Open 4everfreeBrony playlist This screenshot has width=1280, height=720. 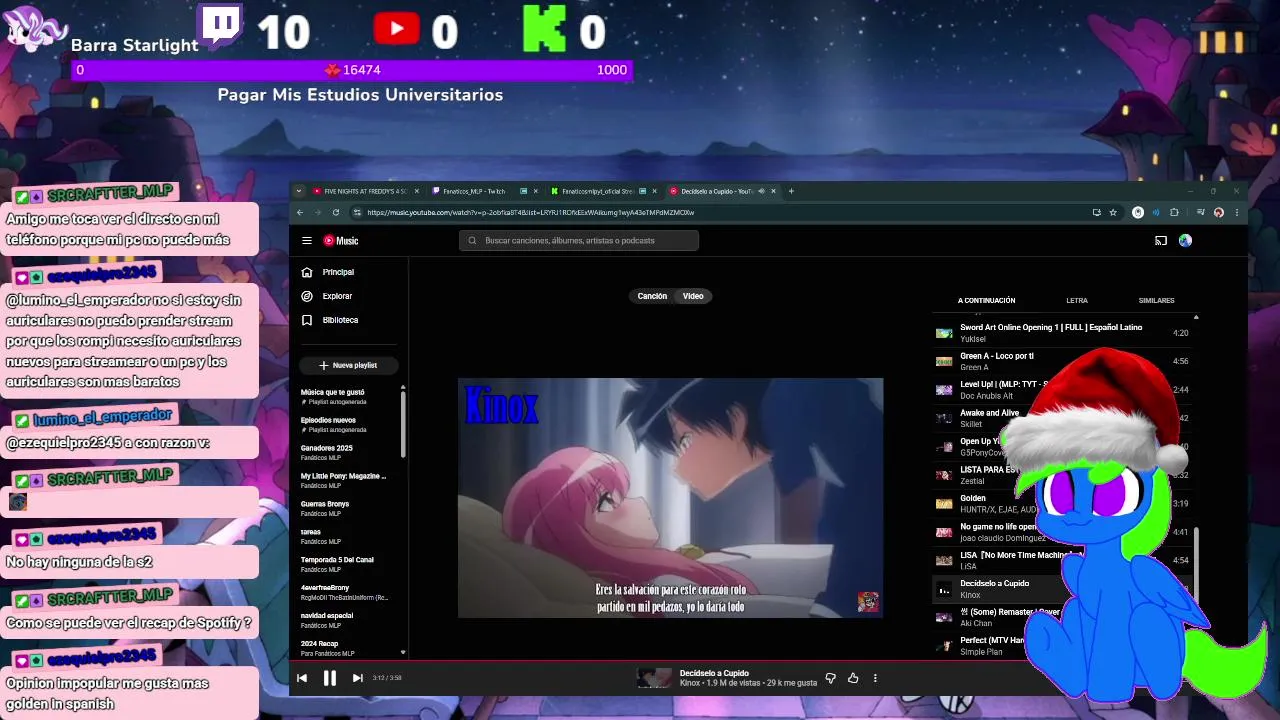point(346,593)
